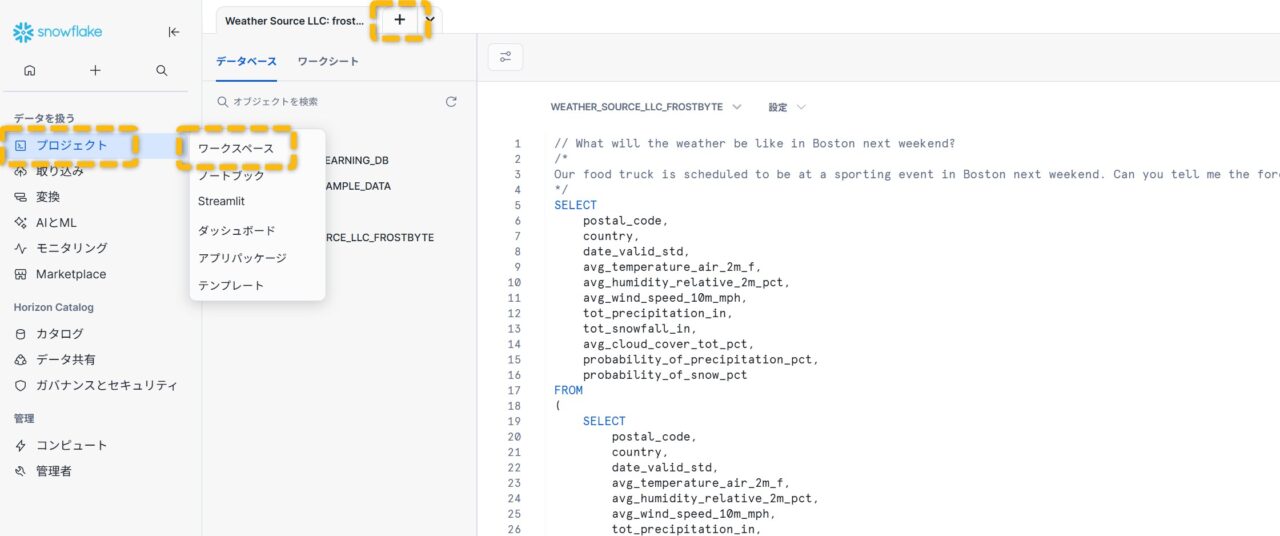This screenshot has height=536, width=1280.
Task: Open ダッシュボード from the flyout menu
Action: [236, 230]
